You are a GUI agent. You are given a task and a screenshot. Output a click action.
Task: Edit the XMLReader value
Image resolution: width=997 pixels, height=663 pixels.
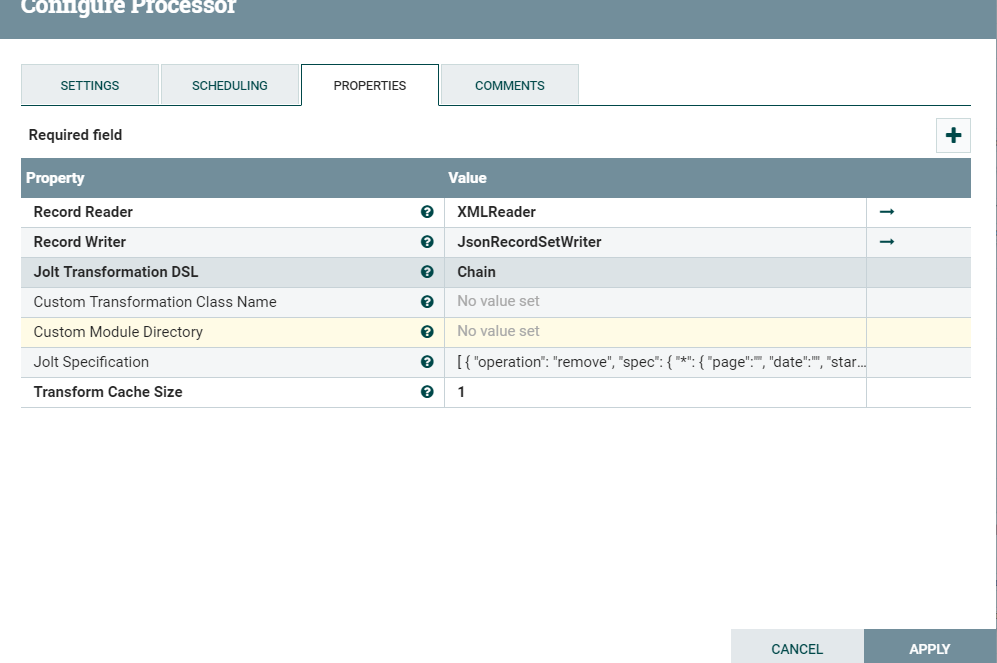(655, 212)
